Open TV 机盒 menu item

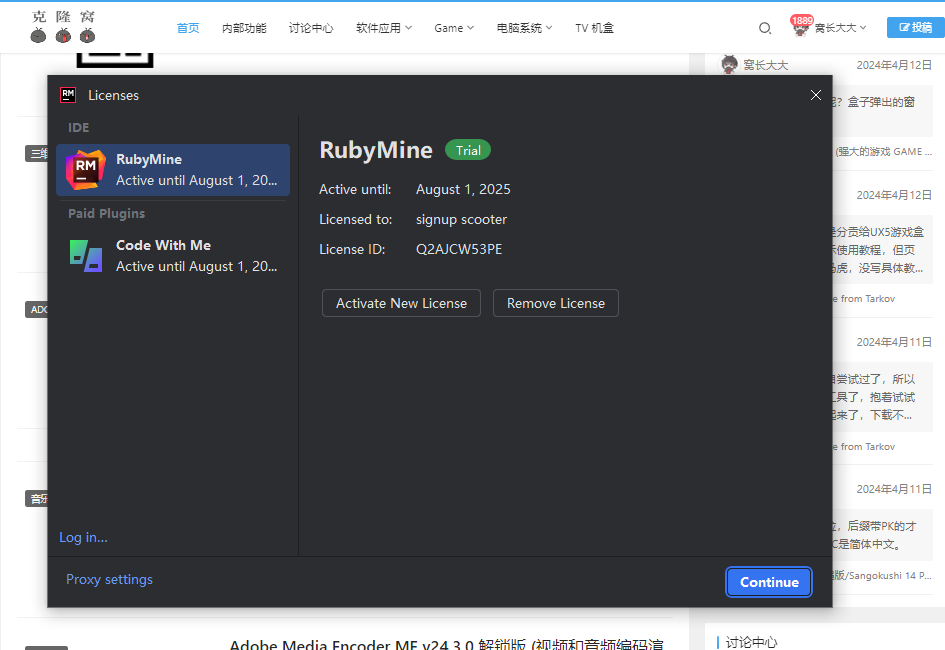594,28
